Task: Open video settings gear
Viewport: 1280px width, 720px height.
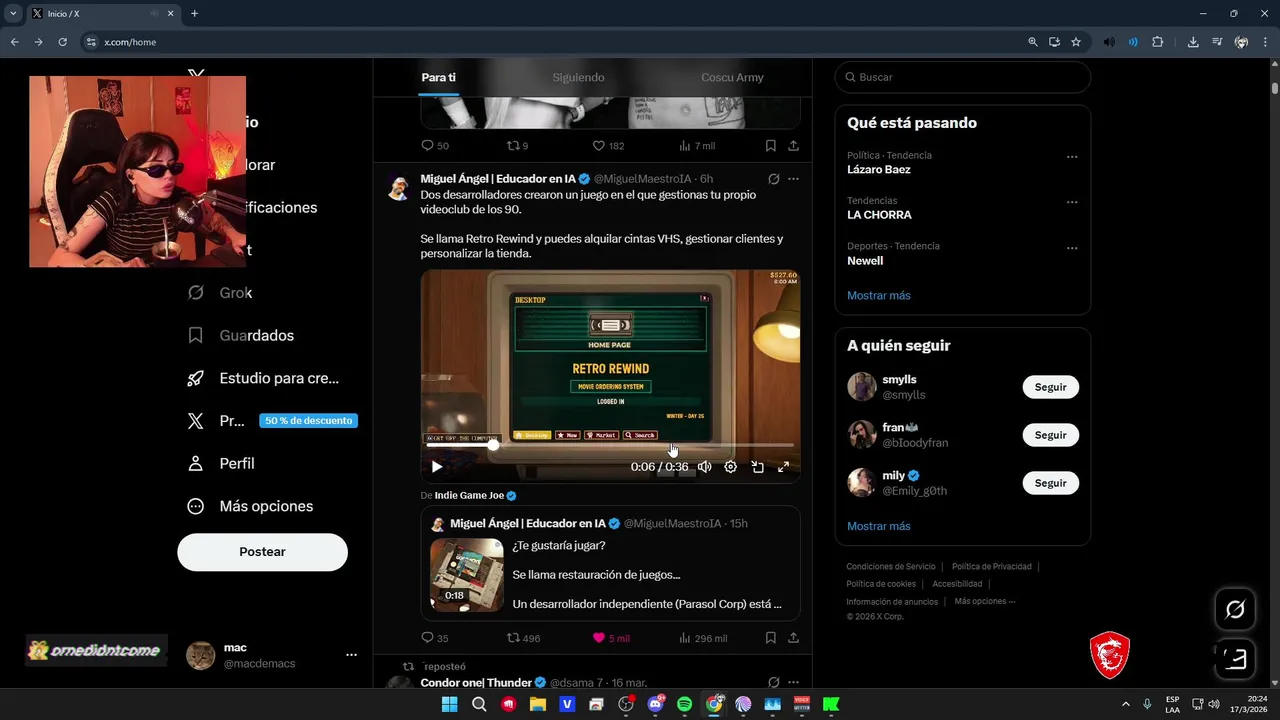Action: pos(731,467)
